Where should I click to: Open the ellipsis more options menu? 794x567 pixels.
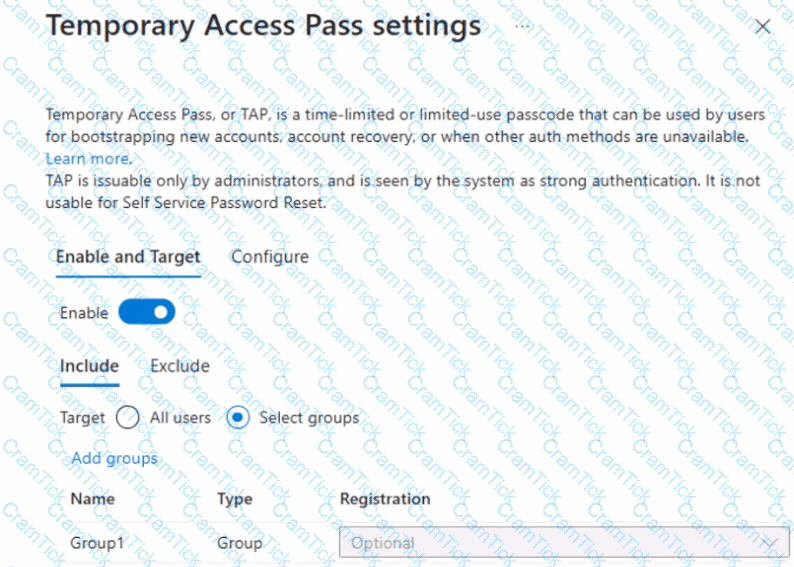522,25
